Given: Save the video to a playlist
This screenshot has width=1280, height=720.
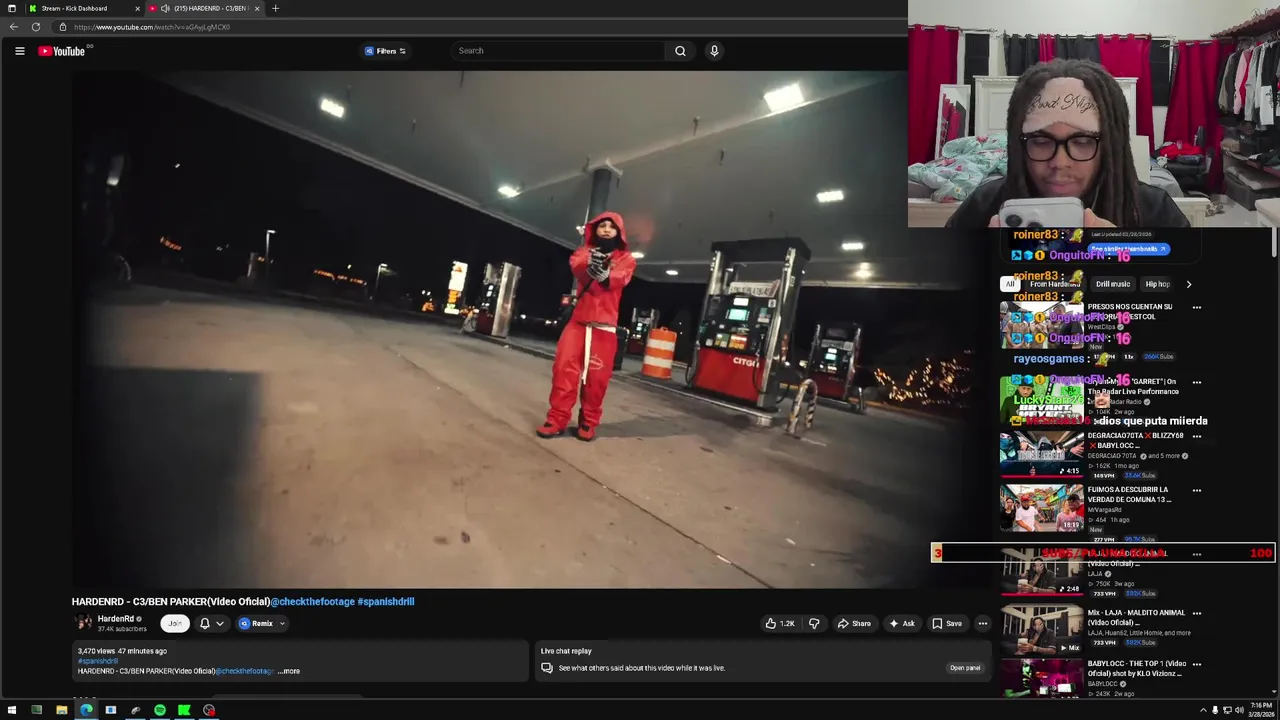Looking at the screenshot, I should point(947,623).
